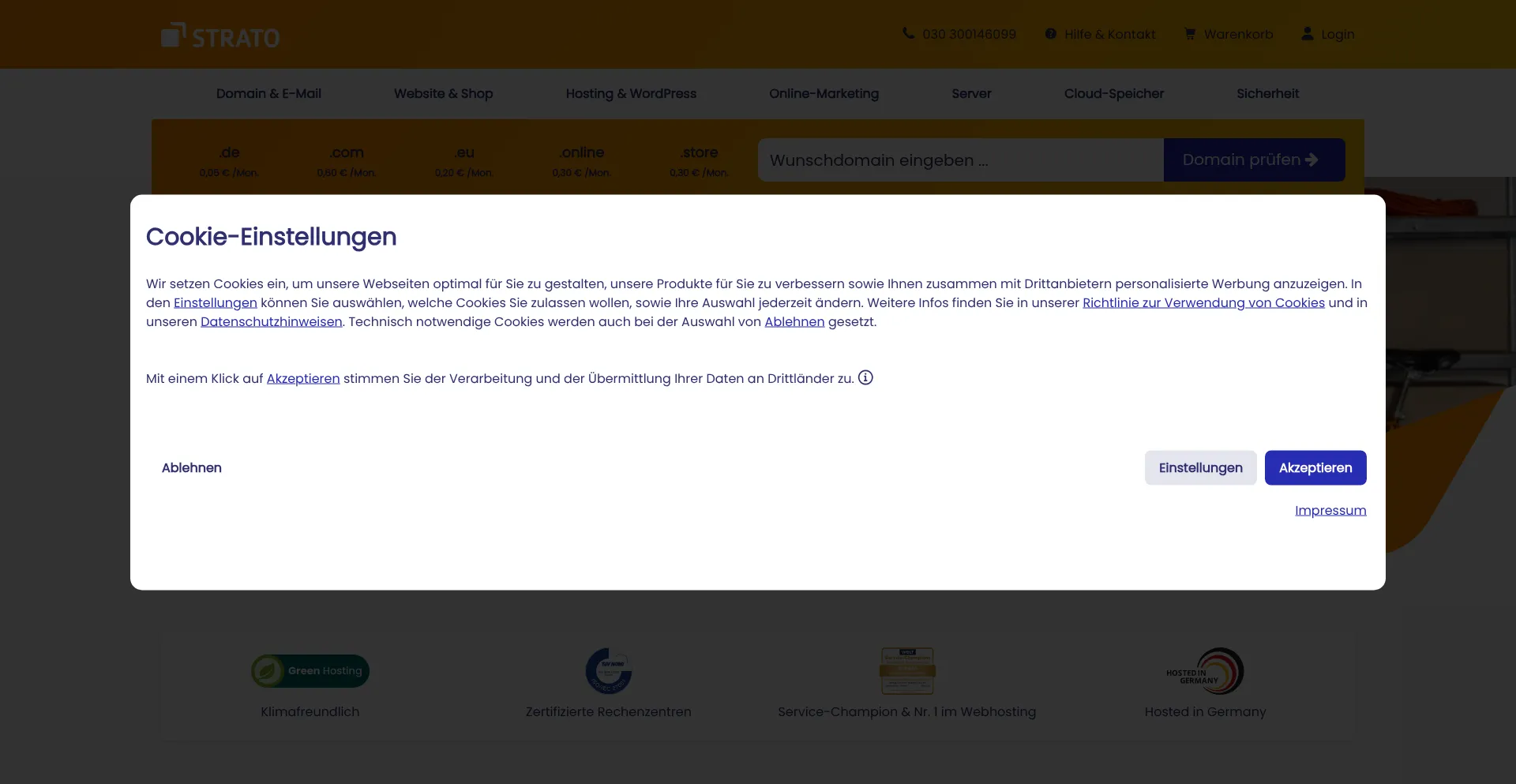The image size is (1516, 784).
Task: Open the Impressum link
Action: click(1330, 511)
